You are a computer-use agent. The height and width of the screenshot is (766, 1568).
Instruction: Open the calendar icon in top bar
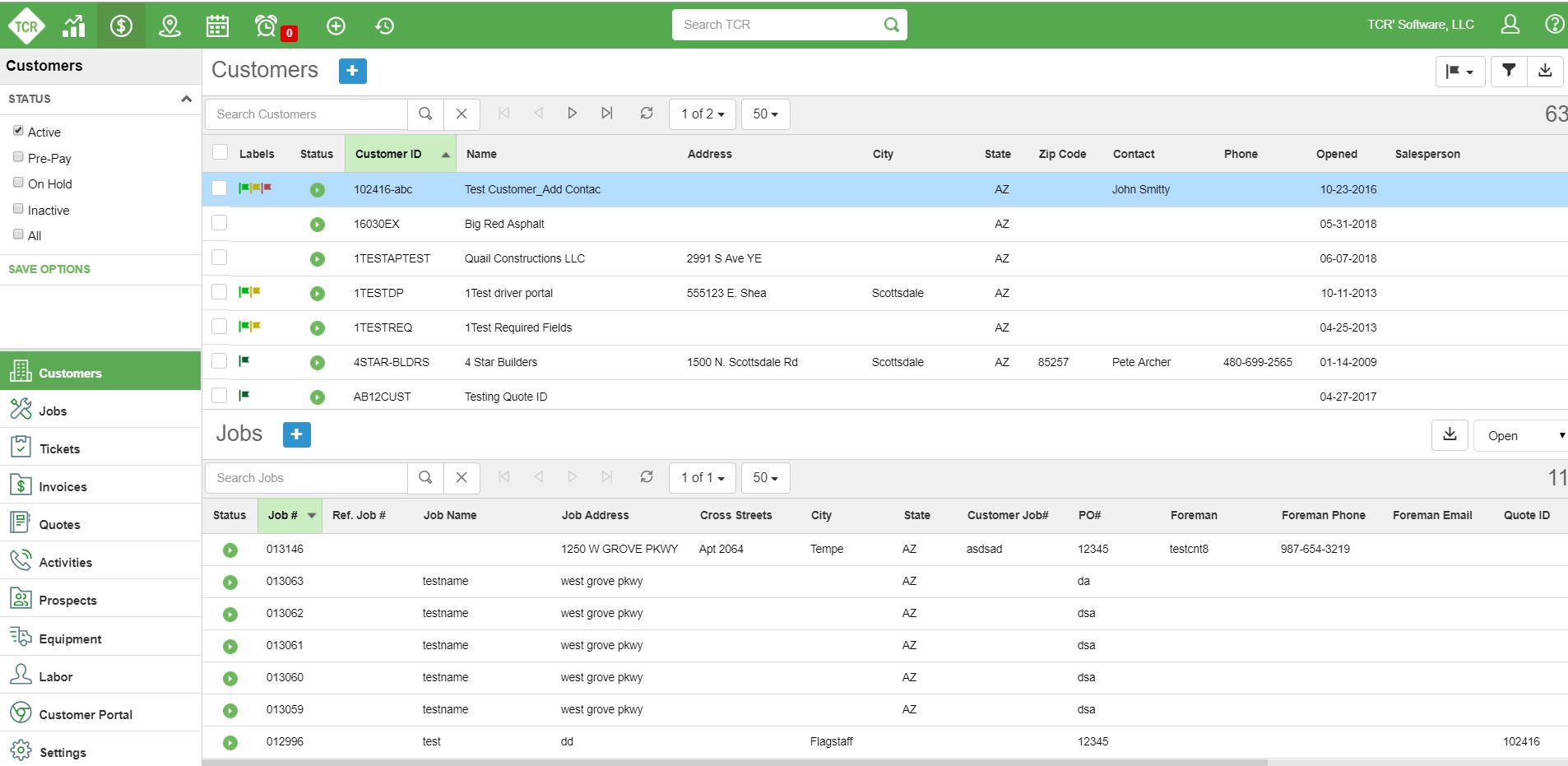coord(217,26)
